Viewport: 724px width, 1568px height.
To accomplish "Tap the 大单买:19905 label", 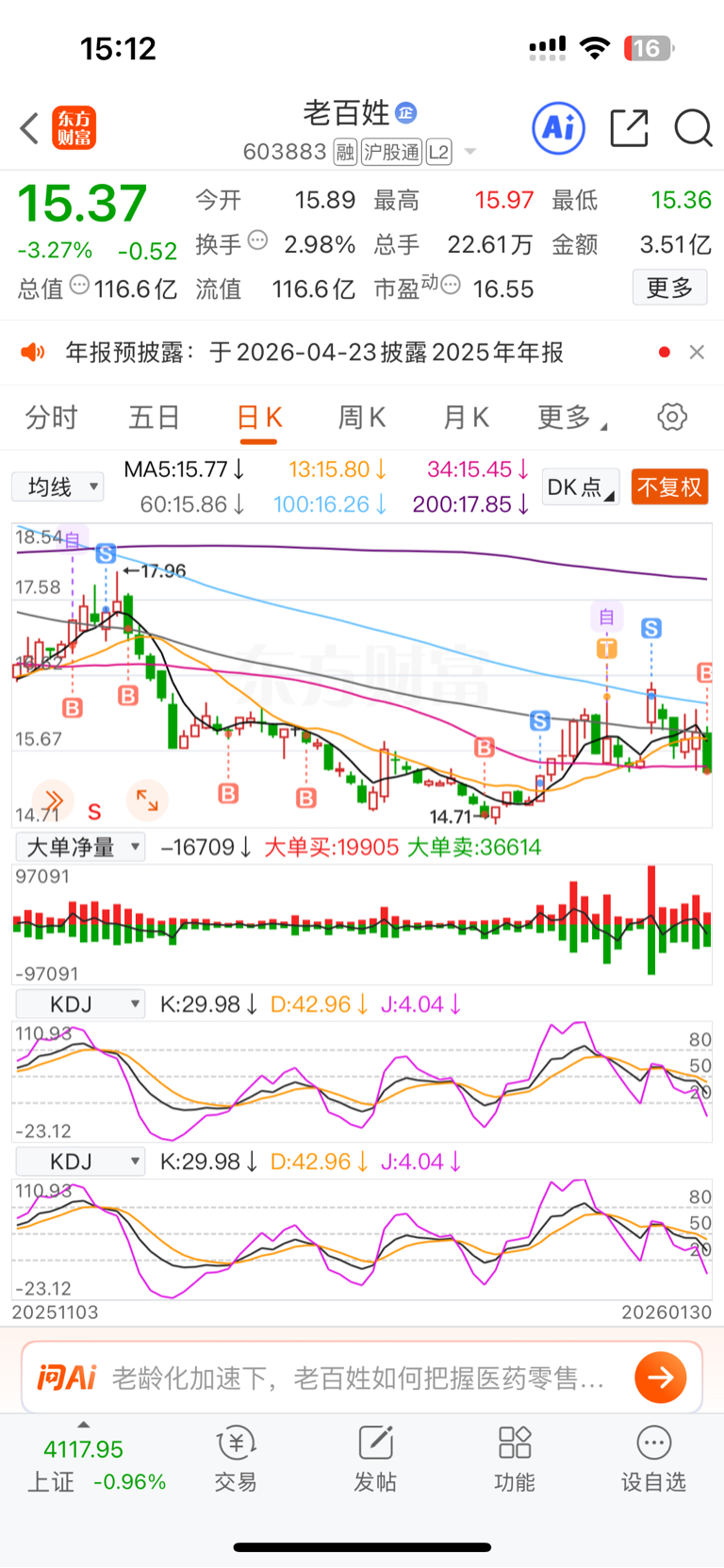I will pos(332,847).
